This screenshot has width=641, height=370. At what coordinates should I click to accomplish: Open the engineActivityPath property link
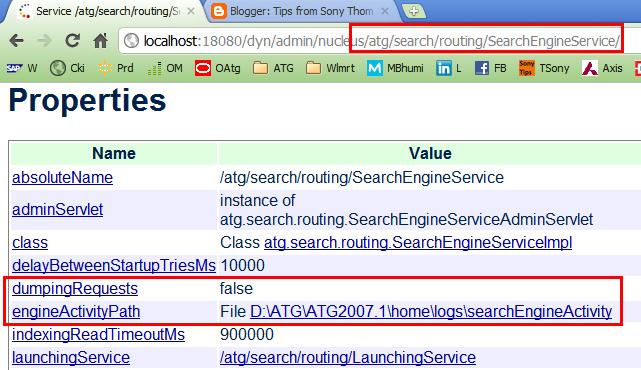pos(76,312)
